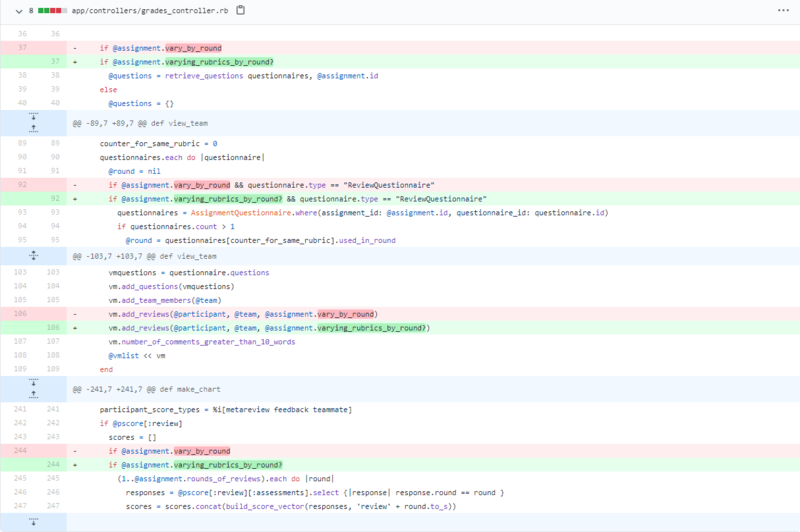Click the diffstat colored blocks next to 8
Image resolution: width=800 pixels, height=532 pixels.
click(53, 11)
